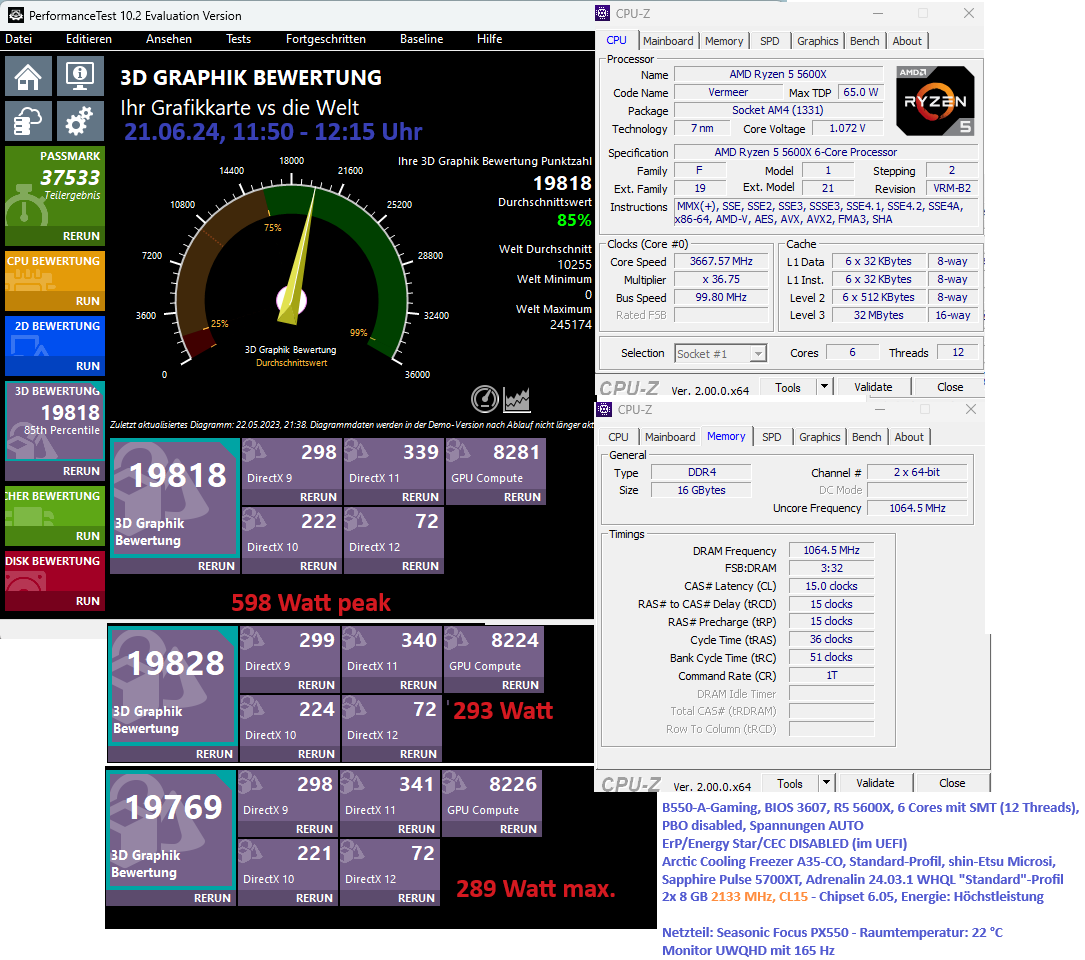Viewport: 1085px width, 960px height.
Task: Click Close button in lower CPU-Z window
Action: [x=951, y=783]
